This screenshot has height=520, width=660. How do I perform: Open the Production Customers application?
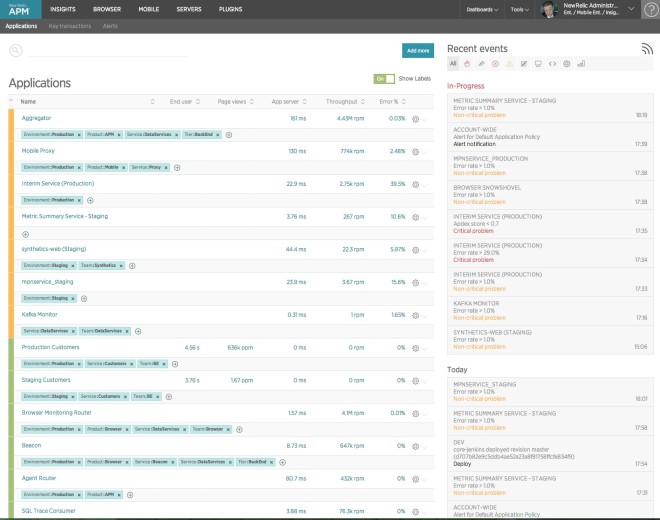(x=51, y=347)
